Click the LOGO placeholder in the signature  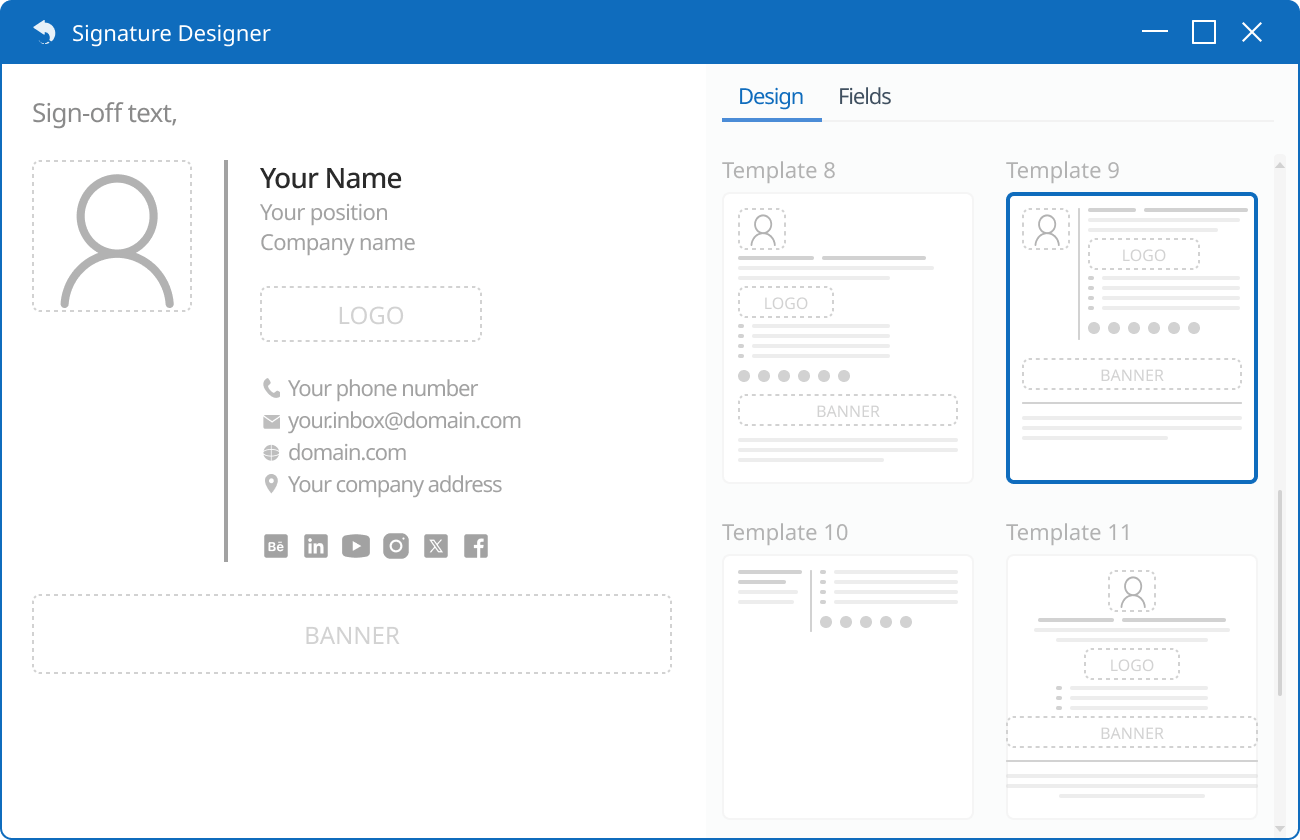370,314
